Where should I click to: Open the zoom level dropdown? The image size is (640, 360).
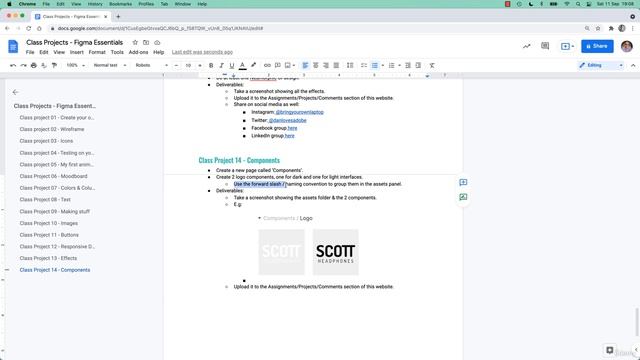76,65
